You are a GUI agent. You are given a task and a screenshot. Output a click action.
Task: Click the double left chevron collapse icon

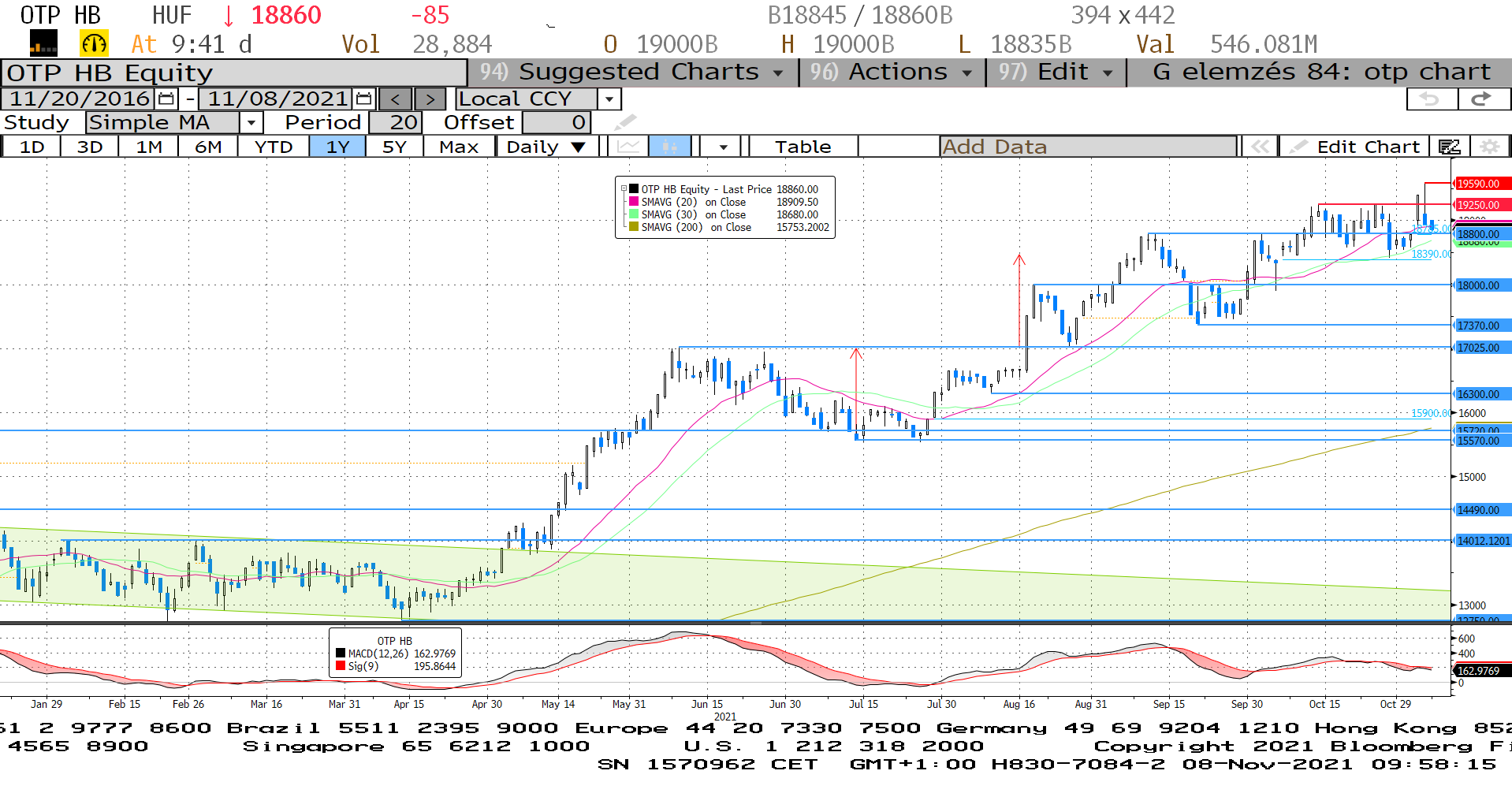point(1260,147)
